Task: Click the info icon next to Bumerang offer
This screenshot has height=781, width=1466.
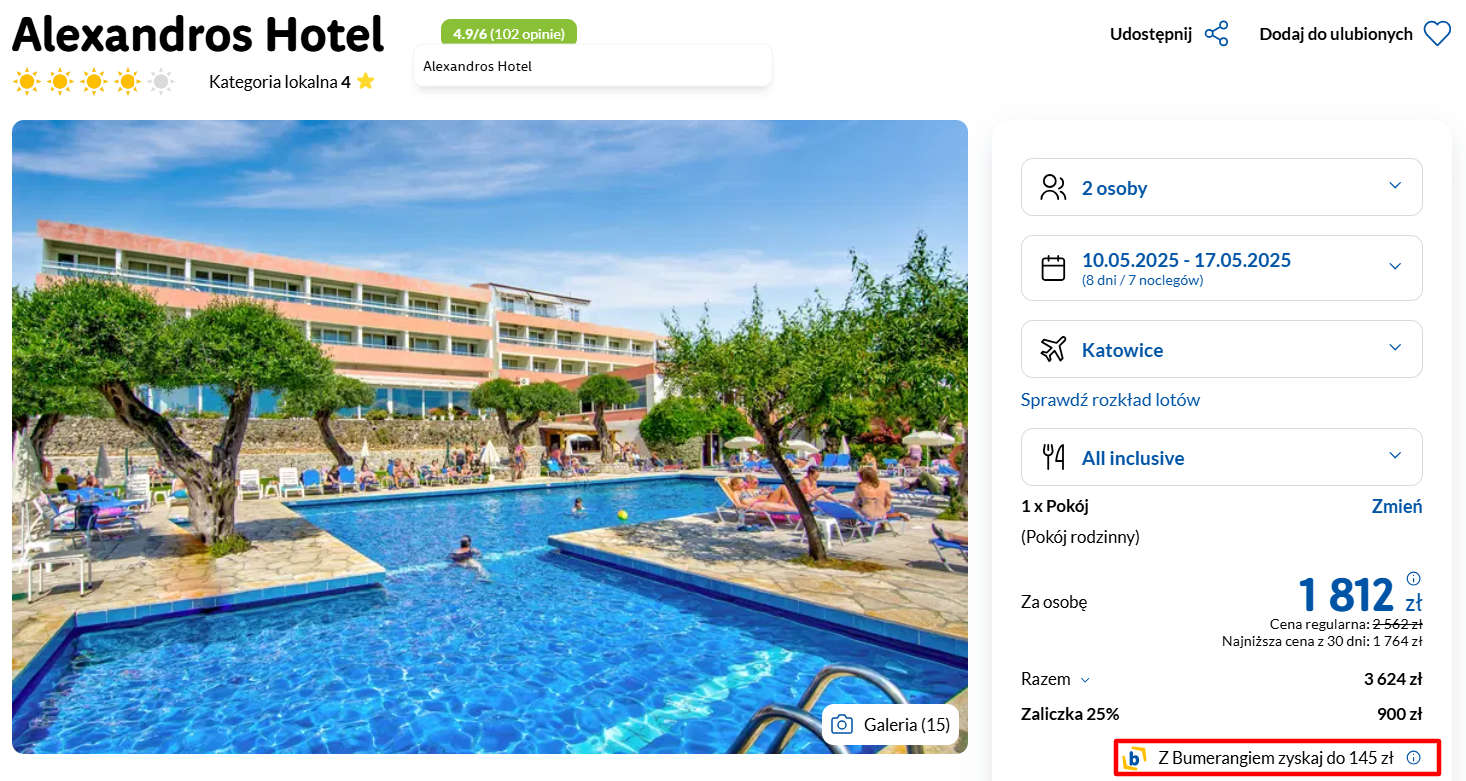Action: [1413, 758]
